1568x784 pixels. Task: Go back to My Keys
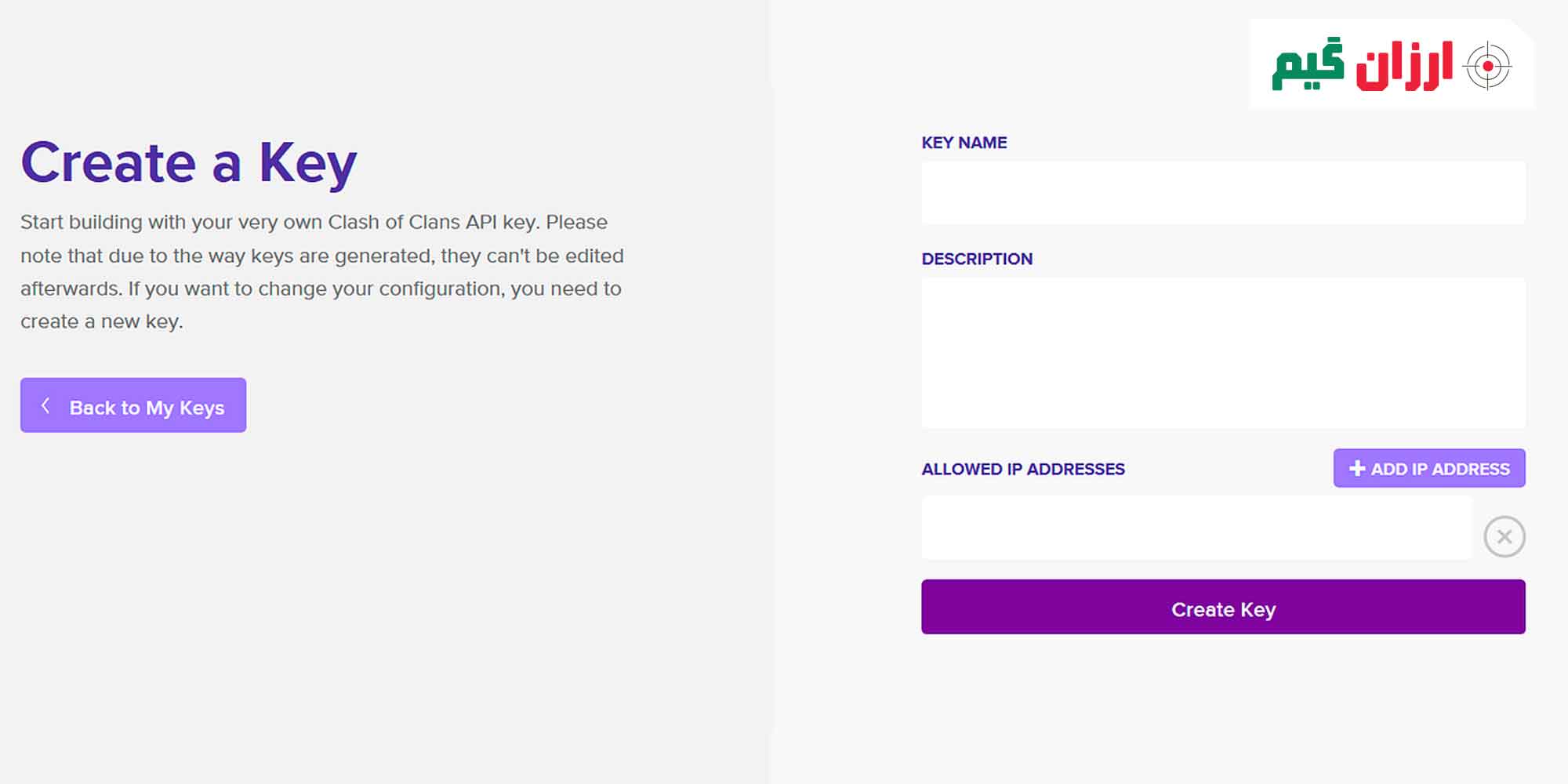pos(146,408)
